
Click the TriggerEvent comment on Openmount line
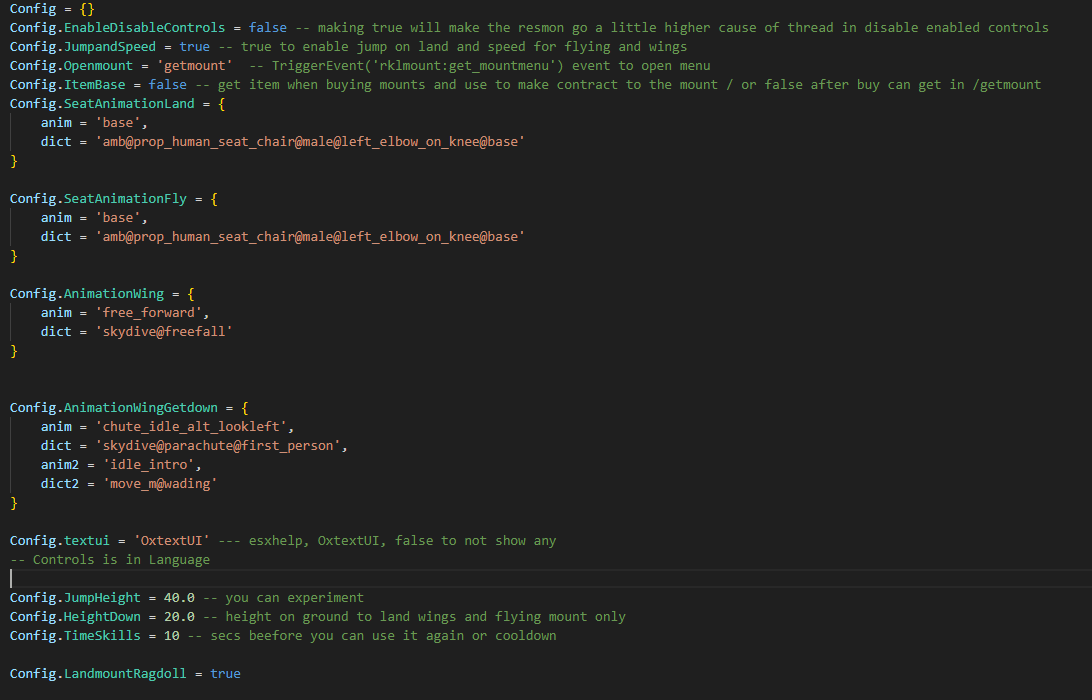[479, 65]
